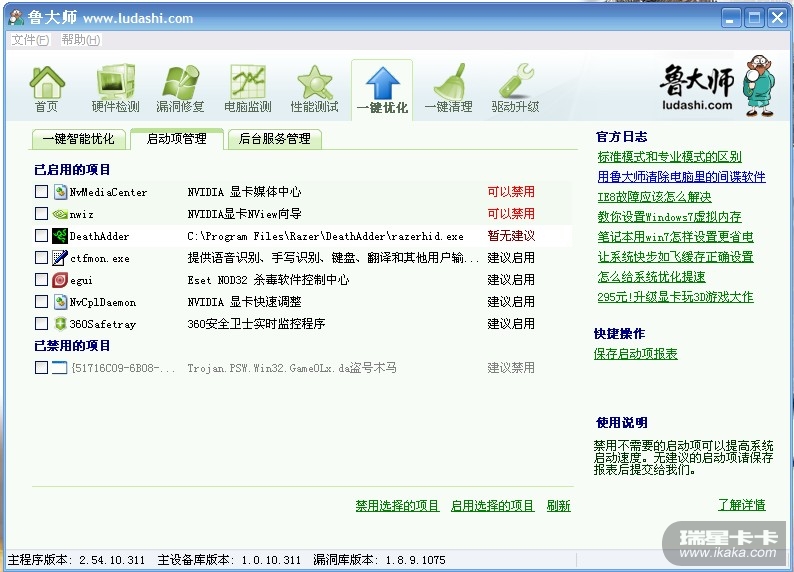This screenshot has width=794, height=572.
Task: Click Trojan.PSW.Win32.GameOLx description text
Action: coord(292,368)
